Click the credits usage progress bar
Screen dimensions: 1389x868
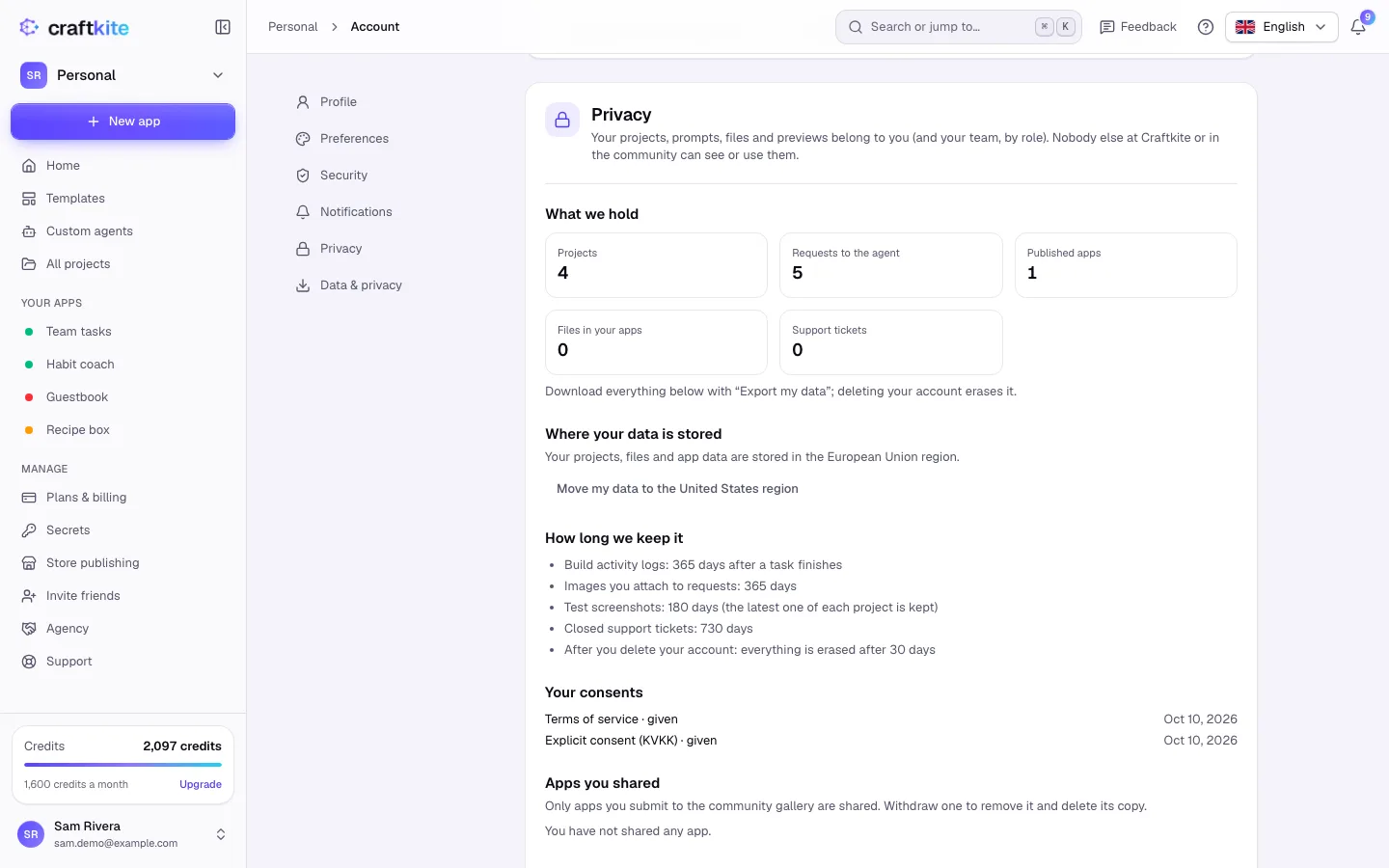click(x=123, y=765)
